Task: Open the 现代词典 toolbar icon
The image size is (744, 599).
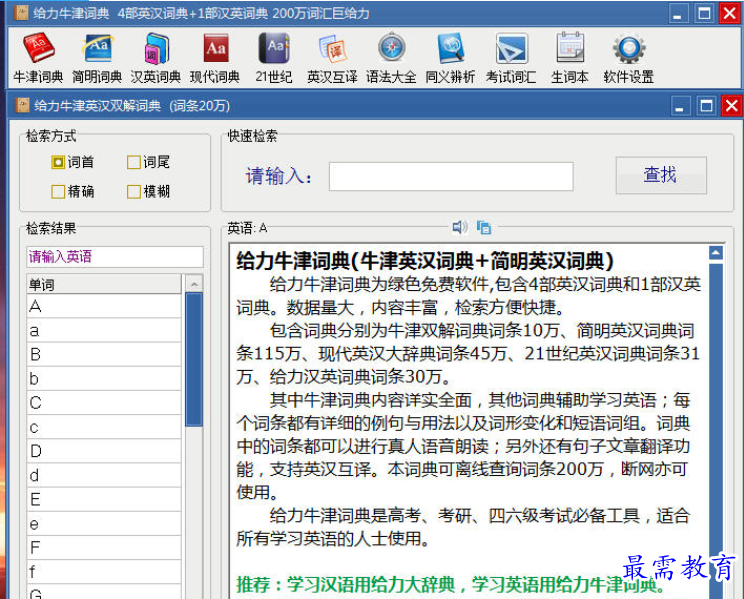Action: (215, 57)
